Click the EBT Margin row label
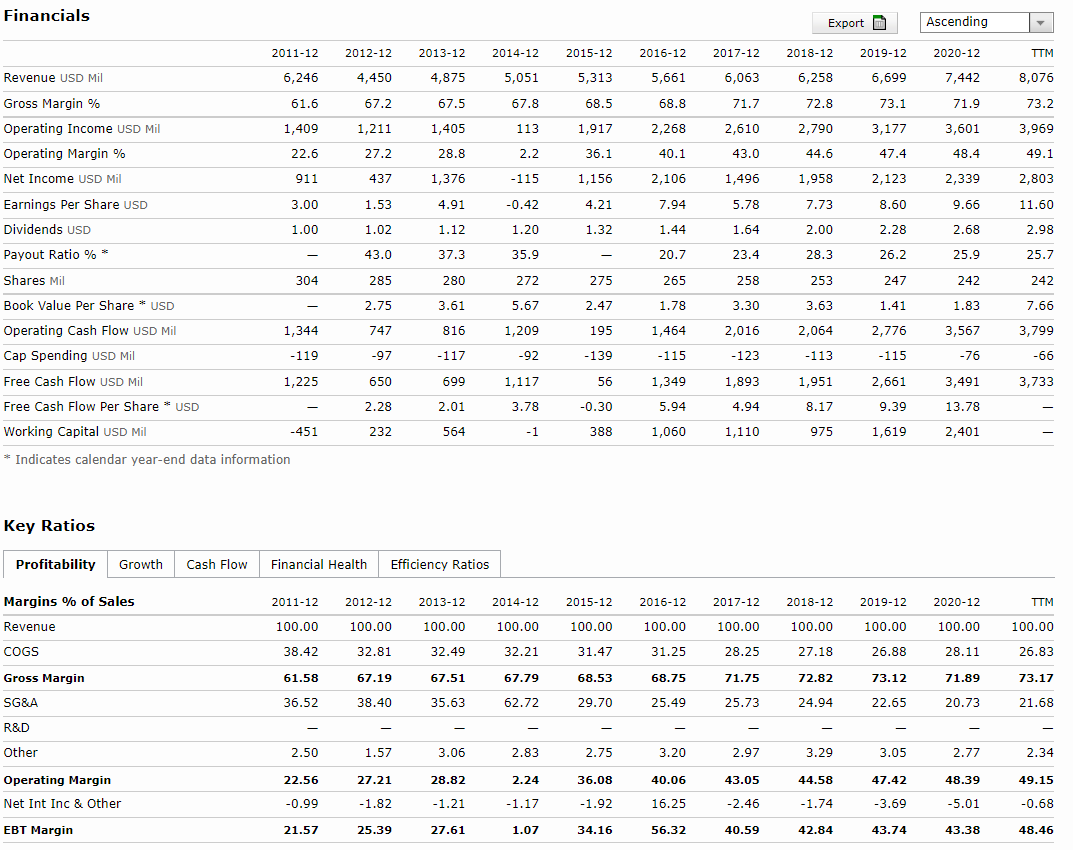Viewport: 1073px width, 850px height. point(38,830)
